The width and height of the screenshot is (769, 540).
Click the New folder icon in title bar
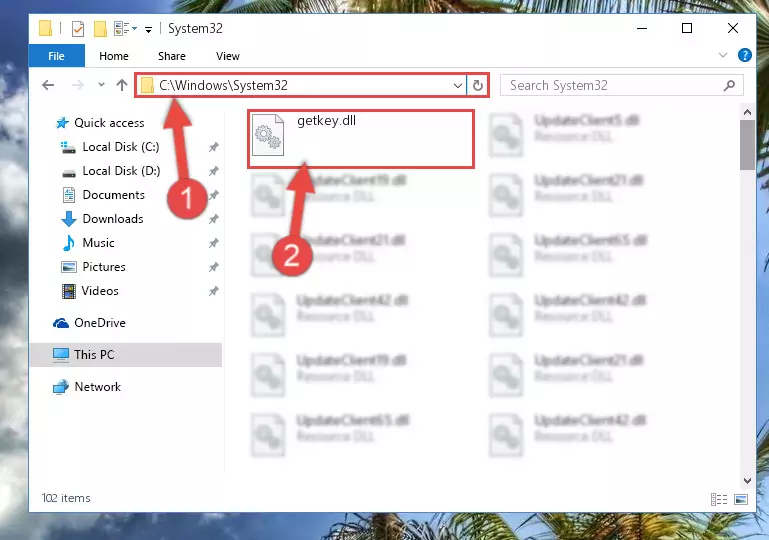coord(100,29)
